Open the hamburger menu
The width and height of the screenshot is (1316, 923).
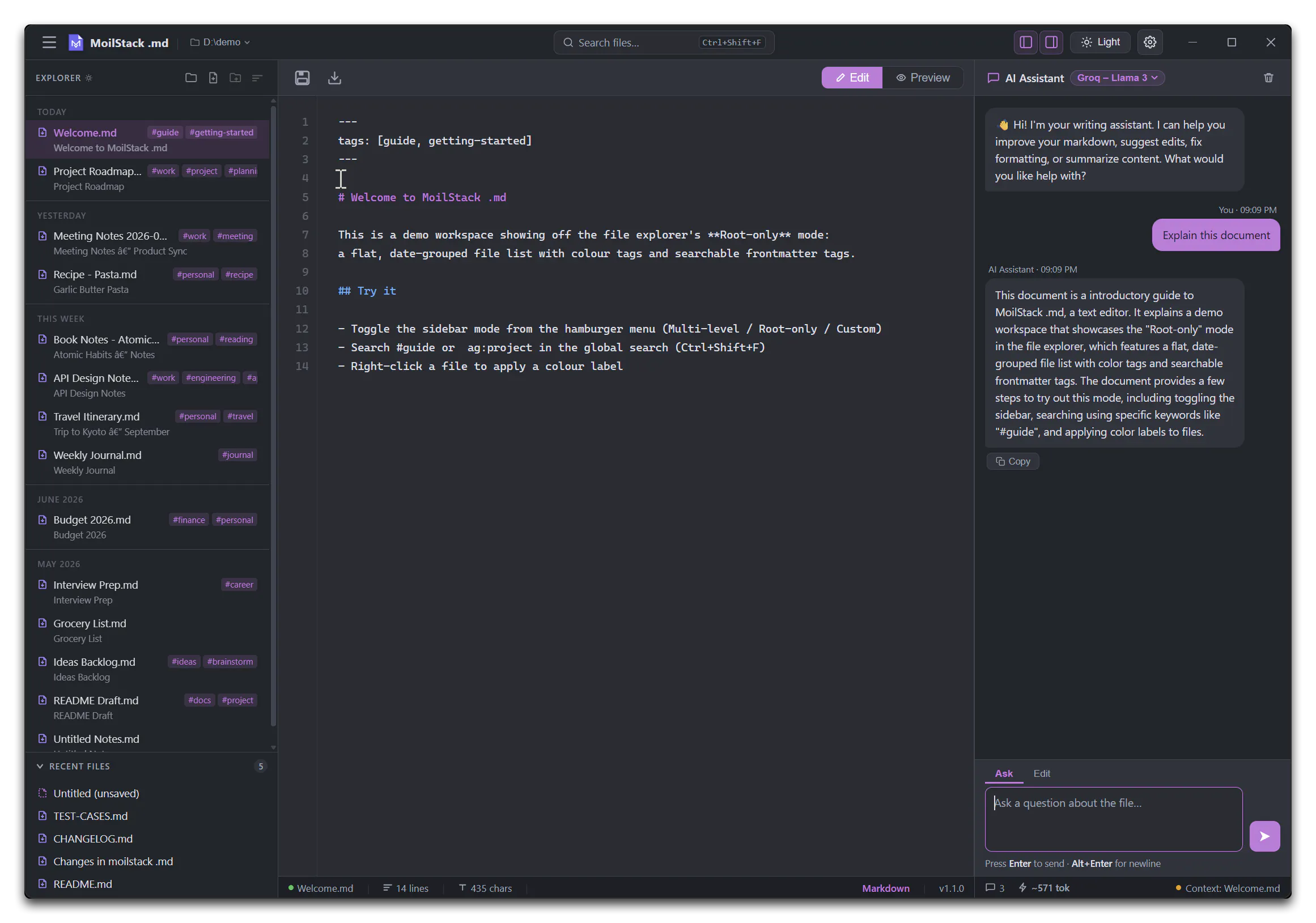tap(49, 42)
